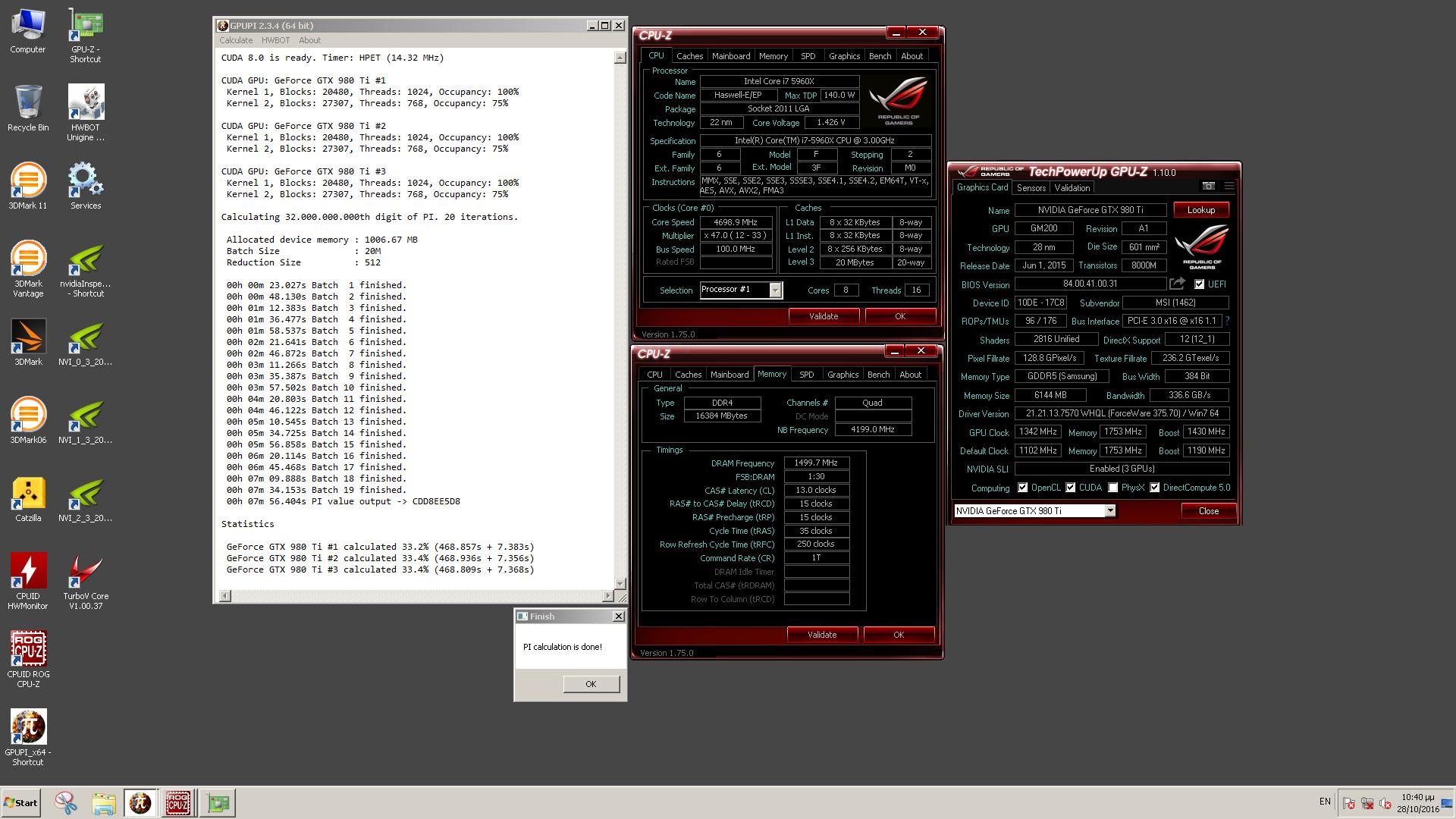Click GPUPI vertical scrollbar down arrow
The height and width of the screenshot is (819, 1456).
pyautogui.click(x=620, y=583)
